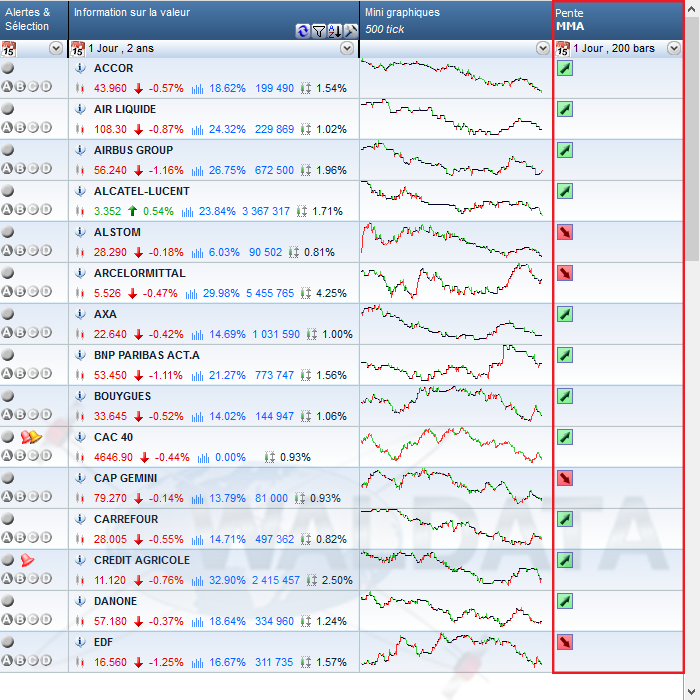Click Alertes & Sélection column header
Screen dimensions: 700x700
34,20
